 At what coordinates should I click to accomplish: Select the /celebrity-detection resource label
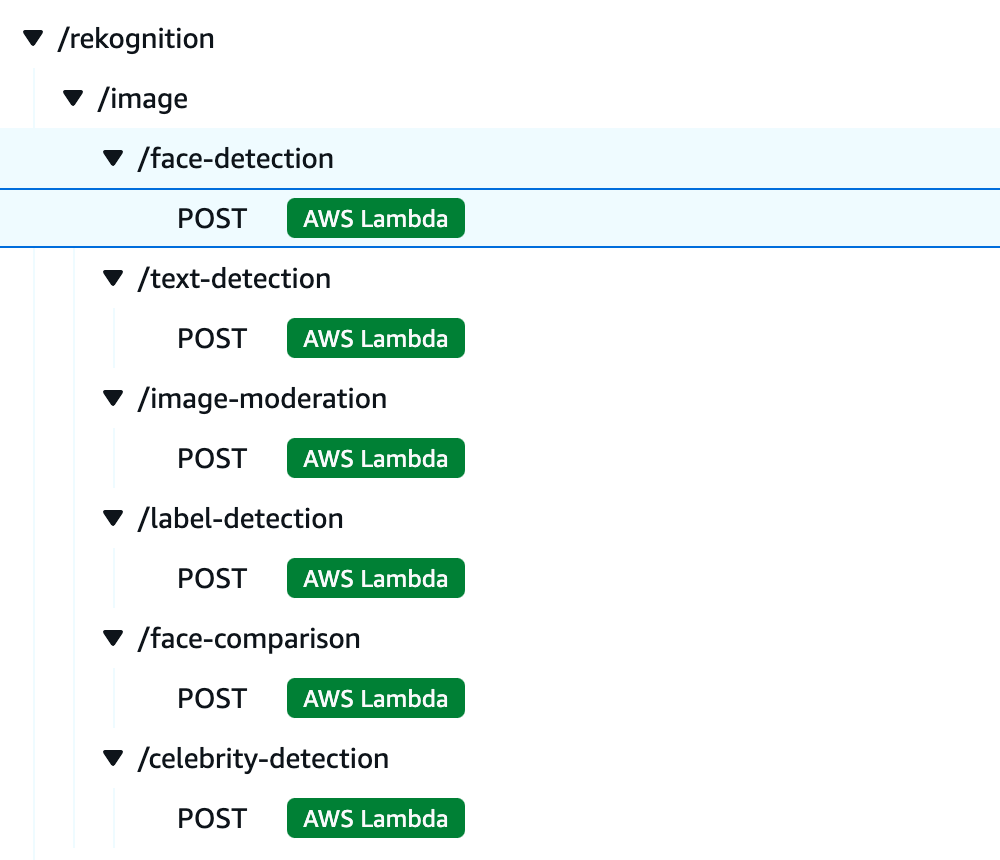[x=263, y=759]
